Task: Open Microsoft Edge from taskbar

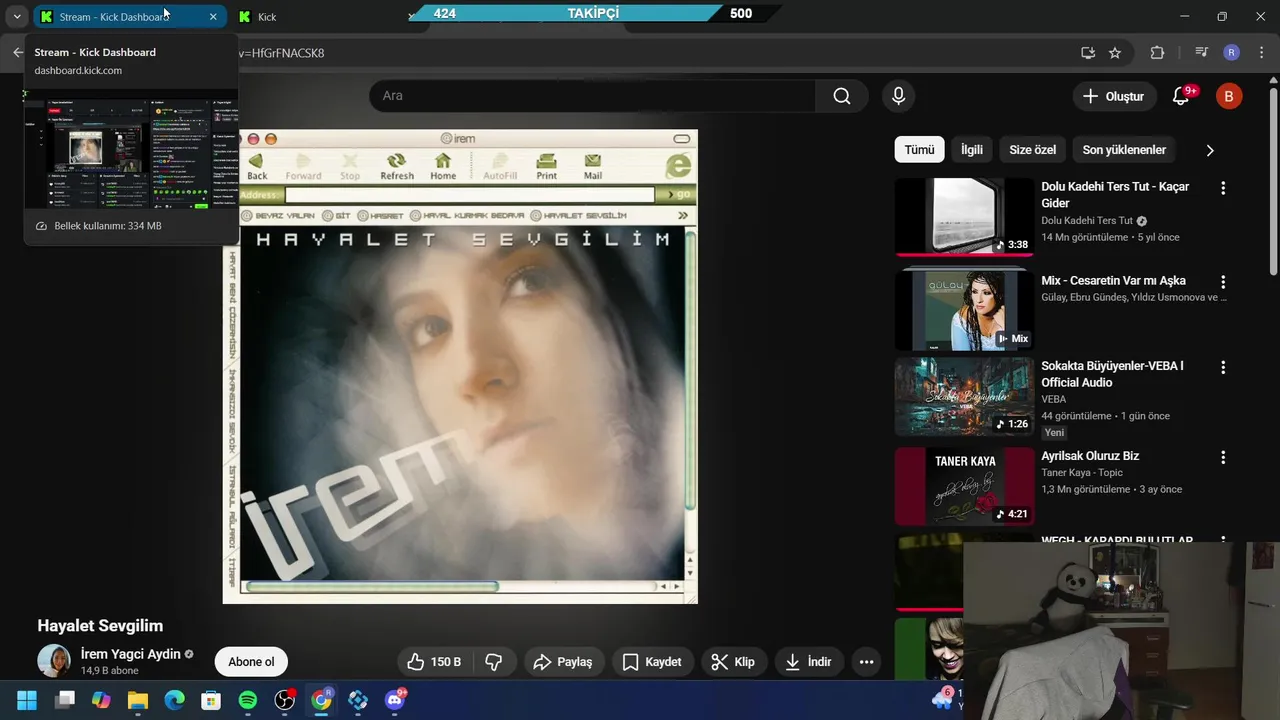Action: tap(175, 700)
